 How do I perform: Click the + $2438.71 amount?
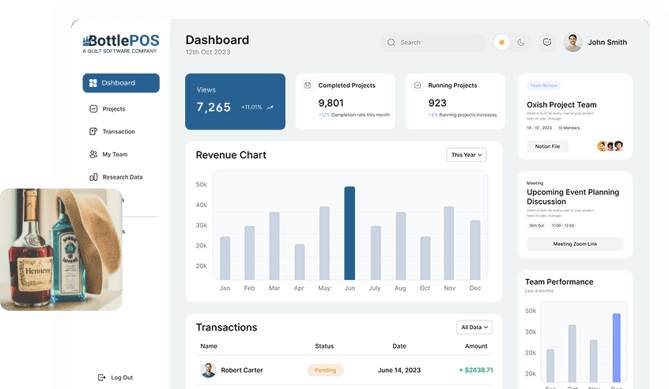476,370
